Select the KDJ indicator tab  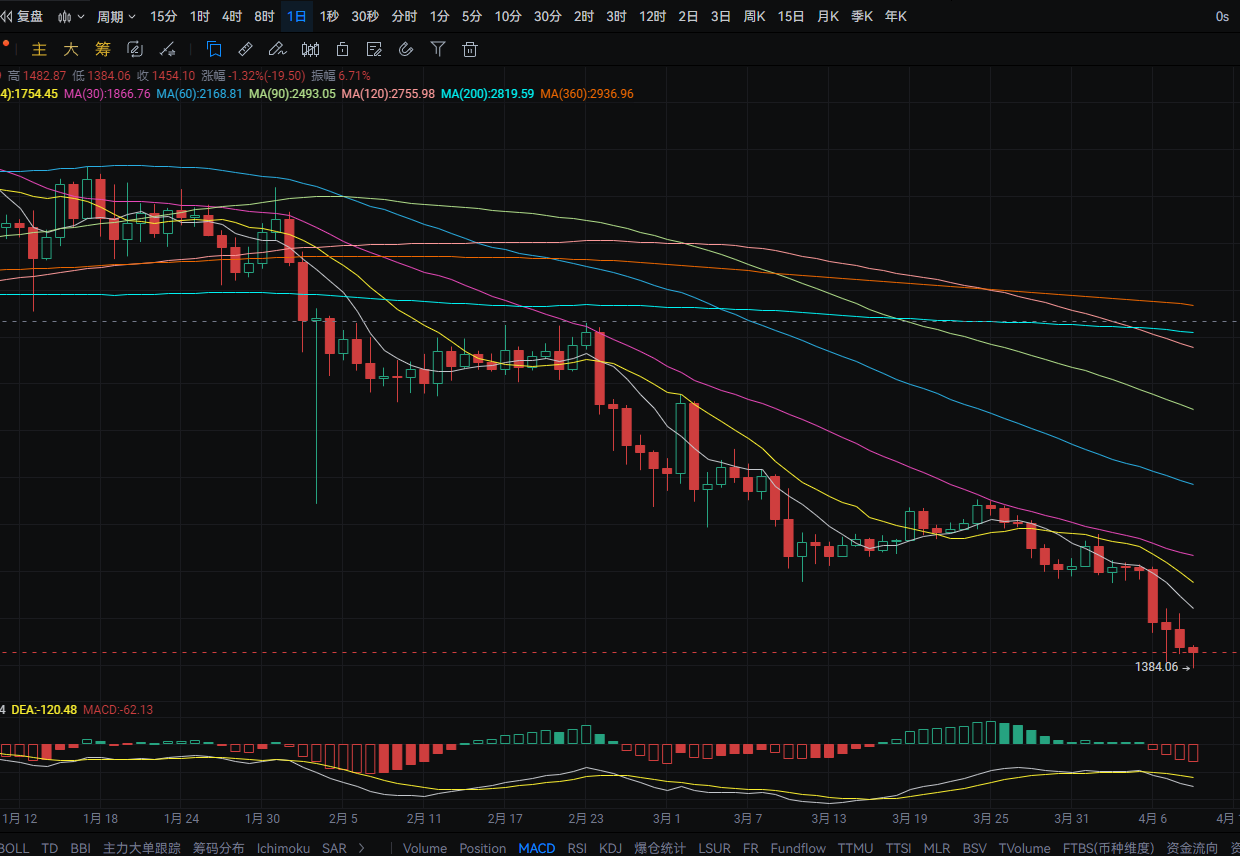[x=610, y=848]
